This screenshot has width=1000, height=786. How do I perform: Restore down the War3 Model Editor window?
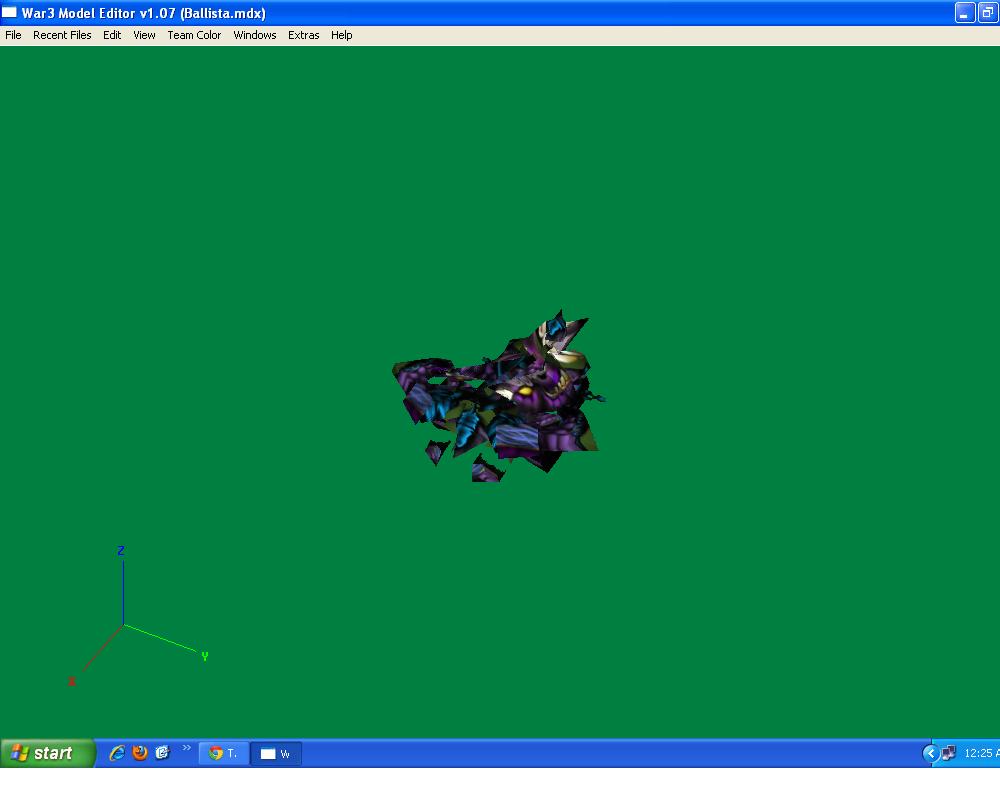[988, 12]
